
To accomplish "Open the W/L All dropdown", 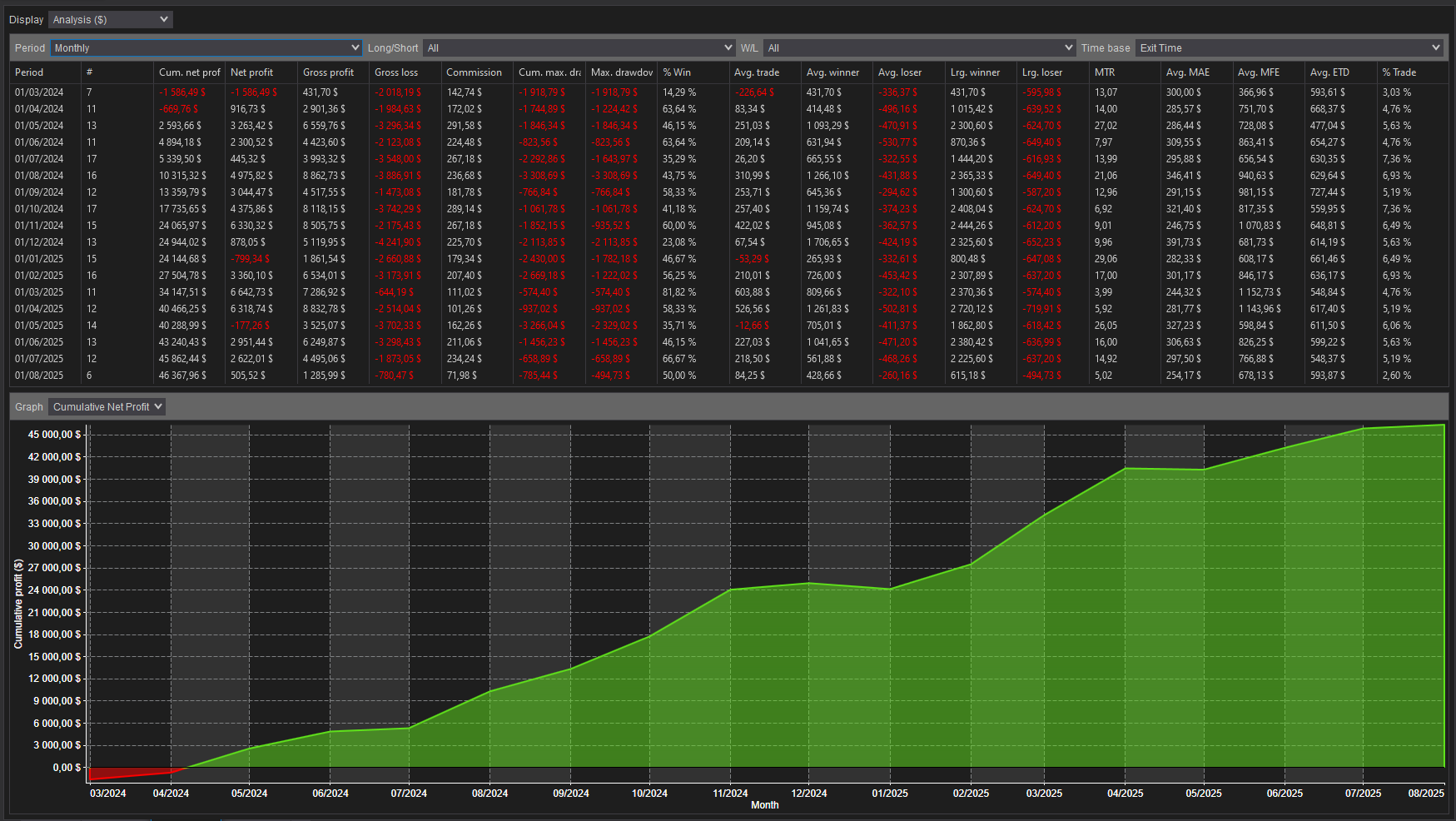I will tap(919, 47).
